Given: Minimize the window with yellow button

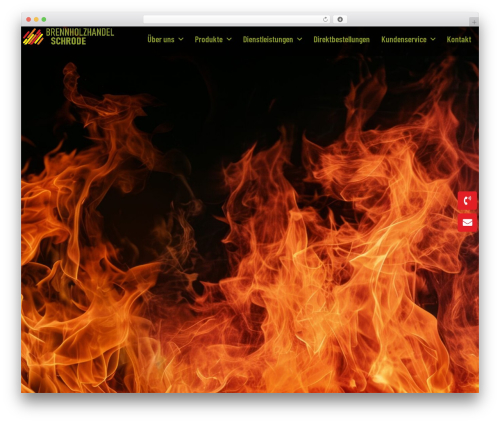Looking at the screenshot, I should tap(36, 20).
